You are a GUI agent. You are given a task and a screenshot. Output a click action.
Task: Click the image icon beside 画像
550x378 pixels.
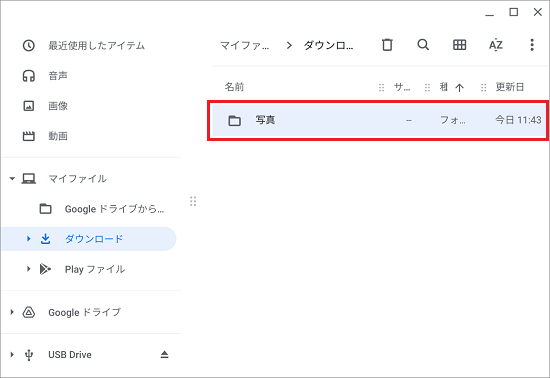[x=29, y=106]
